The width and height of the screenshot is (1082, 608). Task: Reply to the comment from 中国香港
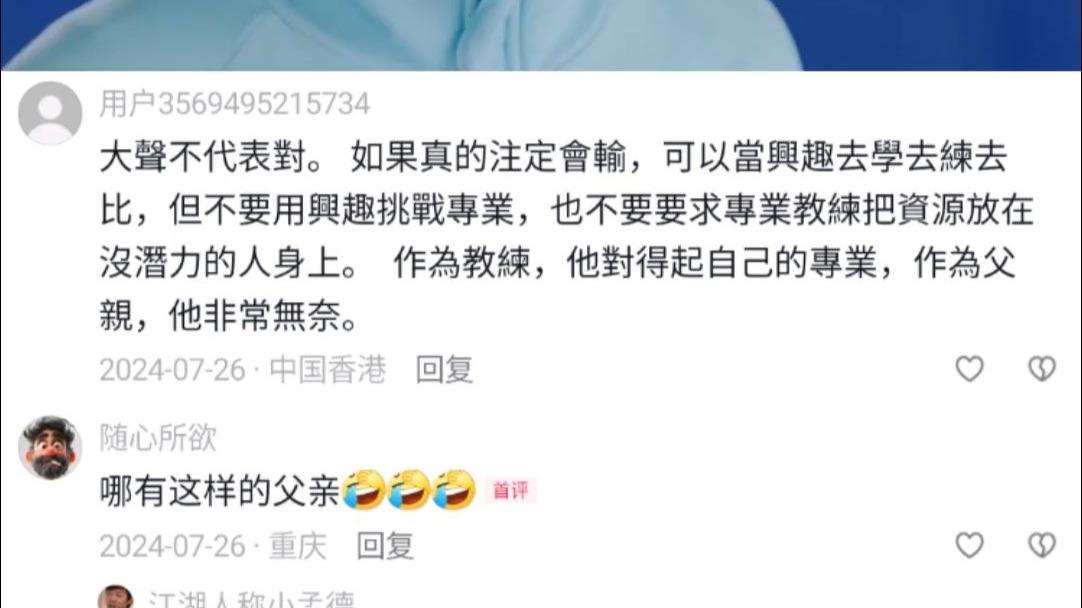tap(444, 369)
